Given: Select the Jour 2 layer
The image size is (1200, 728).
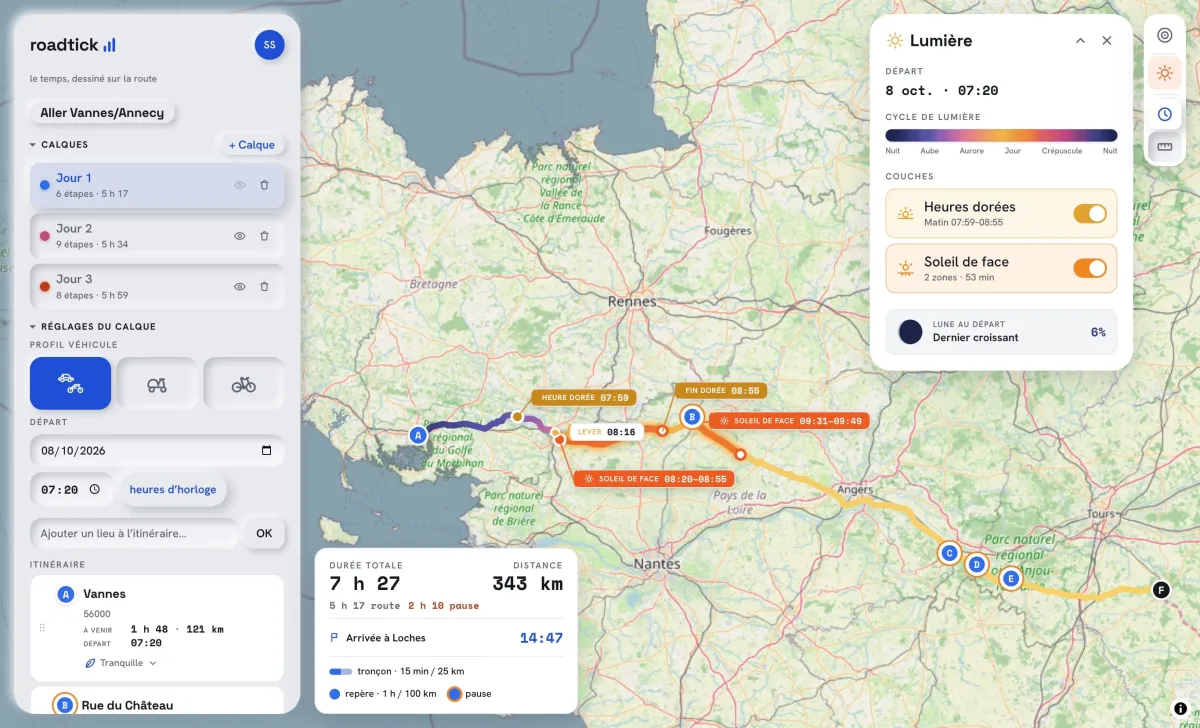Looking at the screenshot, I should click(157, 236).
